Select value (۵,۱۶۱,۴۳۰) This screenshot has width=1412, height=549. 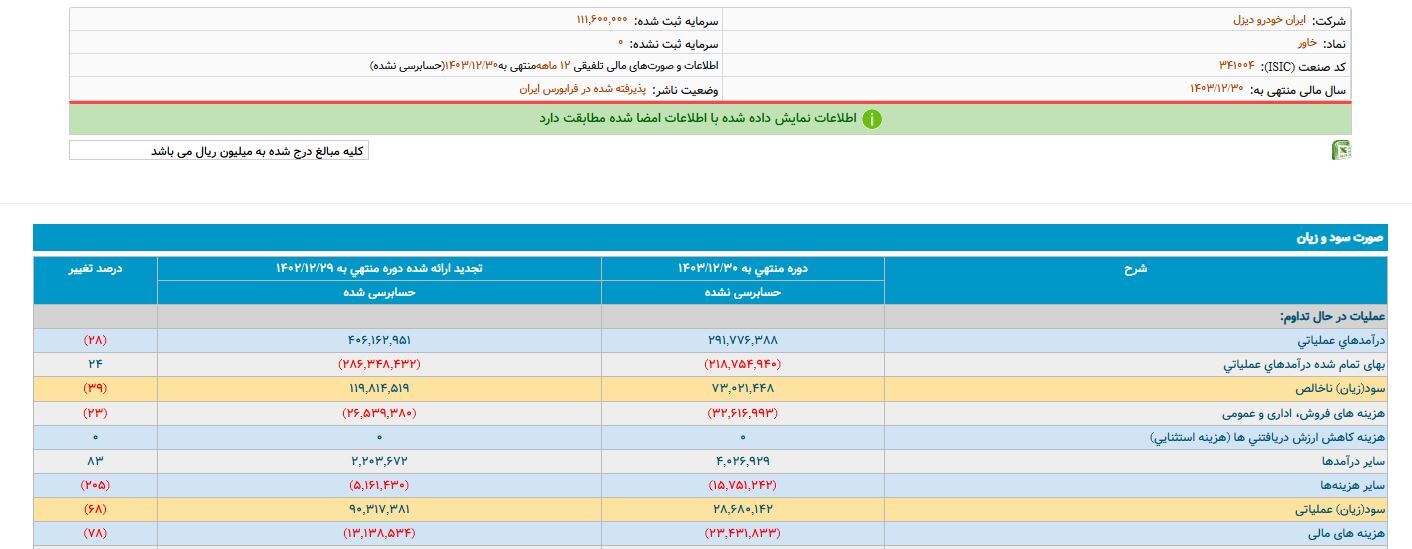point(379,485)
